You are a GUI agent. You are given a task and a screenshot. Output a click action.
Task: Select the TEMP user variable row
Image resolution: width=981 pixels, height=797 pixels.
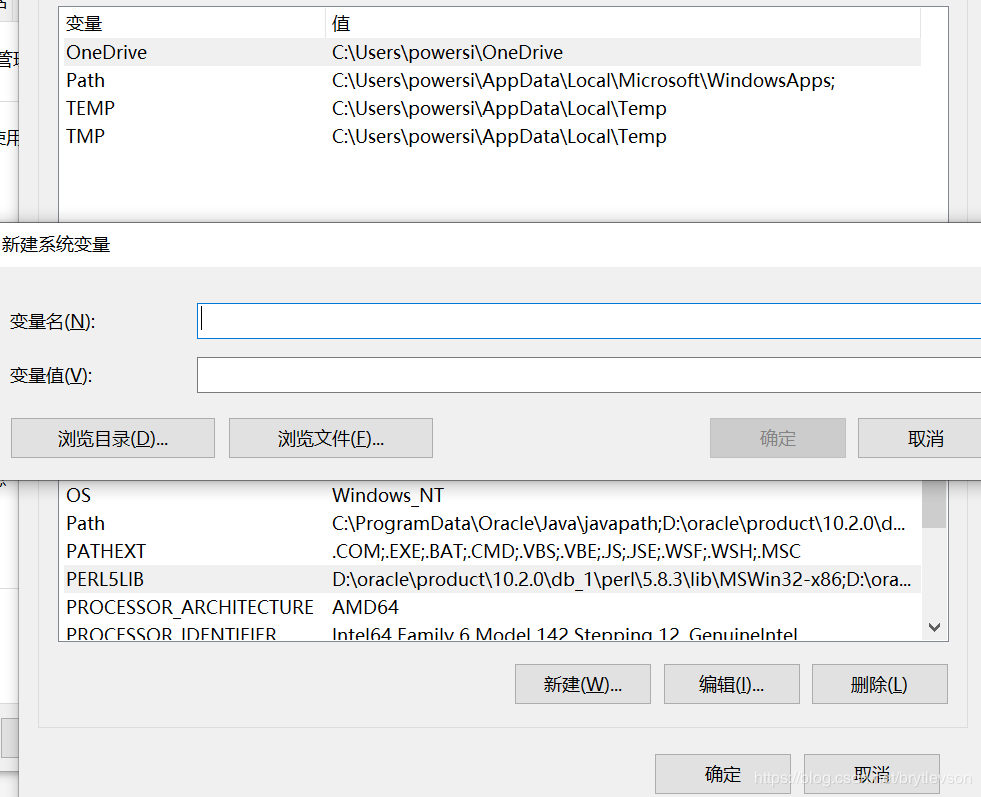pos(91,108)
